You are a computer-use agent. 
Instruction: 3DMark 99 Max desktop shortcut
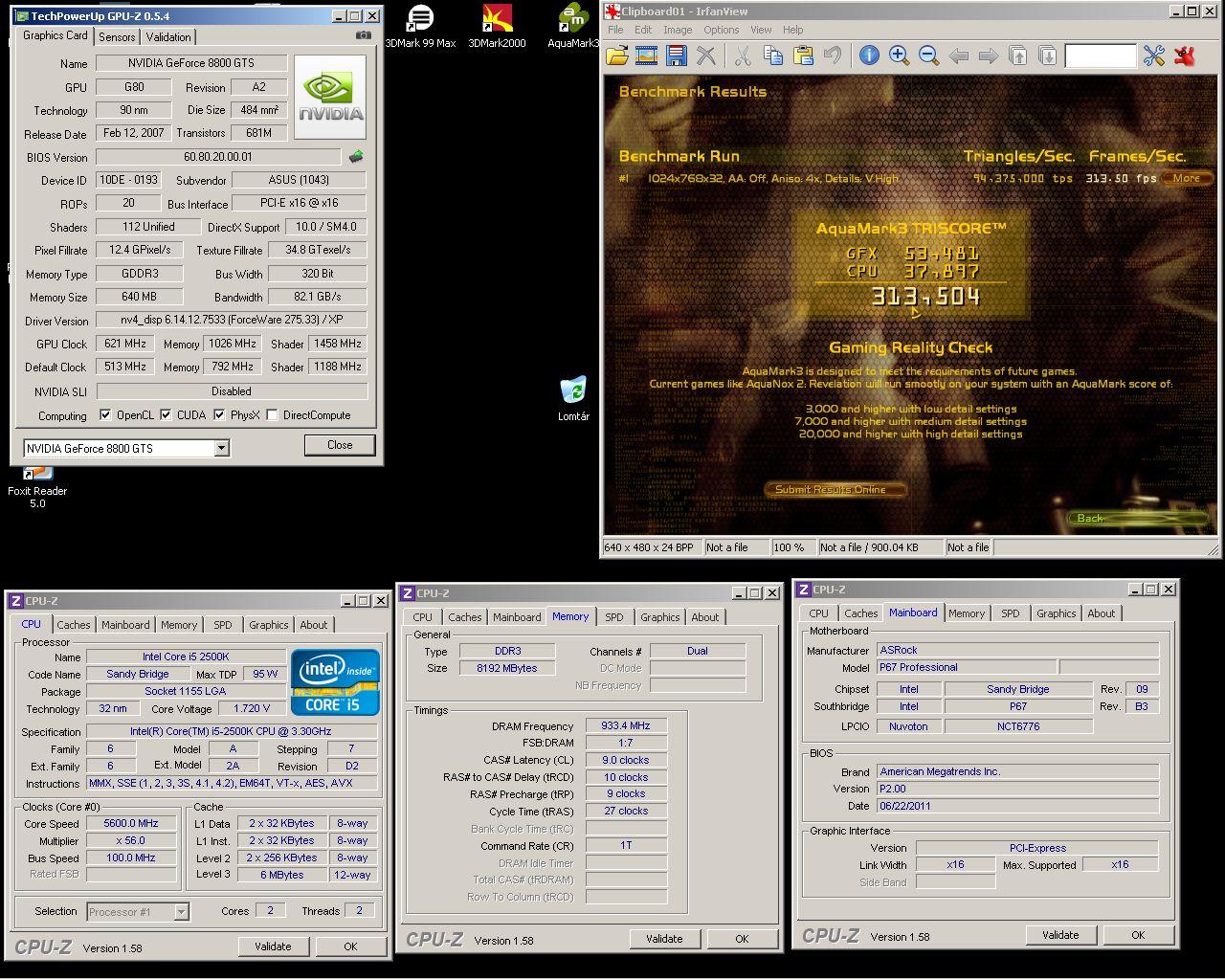click(x=420, y=26)
